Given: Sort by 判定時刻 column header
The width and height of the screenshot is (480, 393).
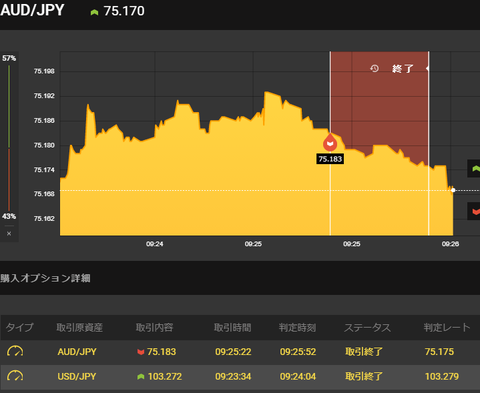Looking at the screenshot, I should (297, 328).
